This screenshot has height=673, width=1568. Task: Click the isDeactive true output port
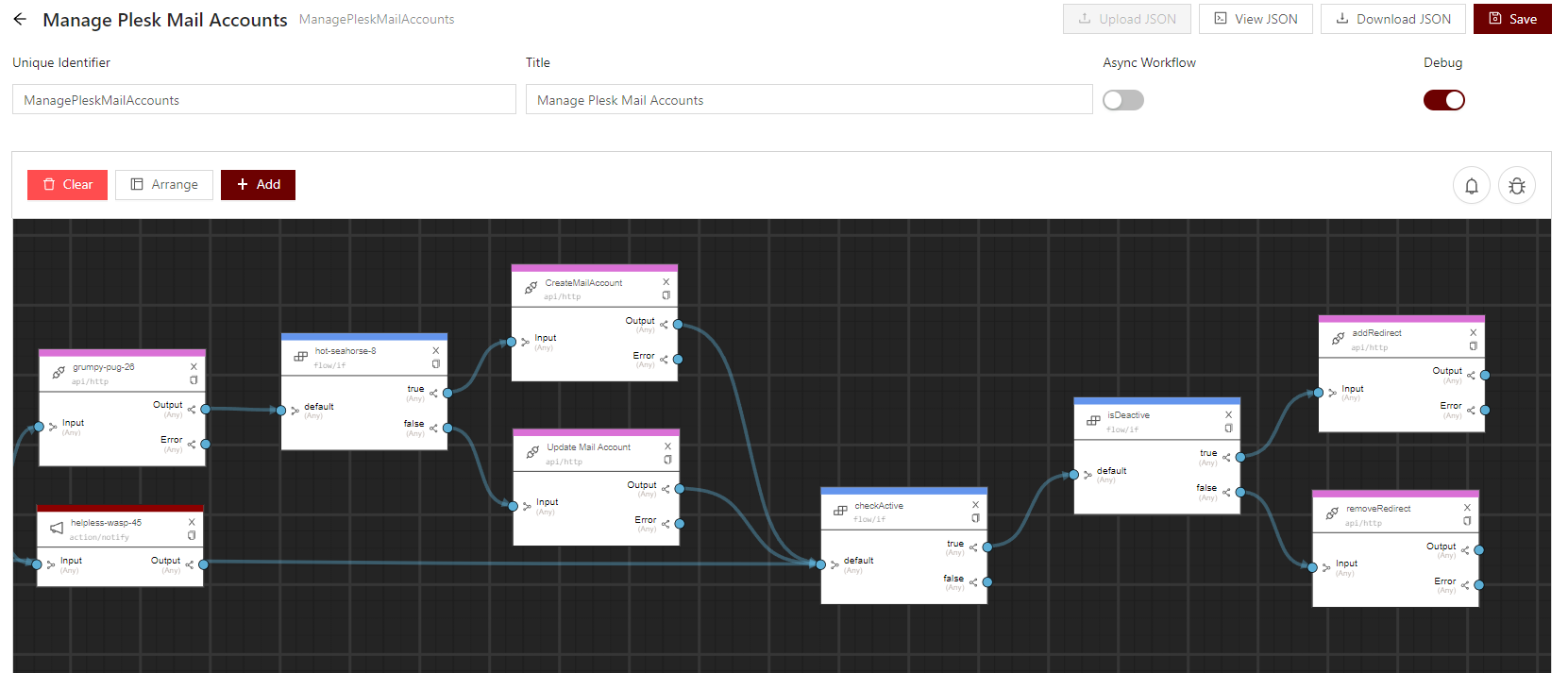[x=1240, y=457]
